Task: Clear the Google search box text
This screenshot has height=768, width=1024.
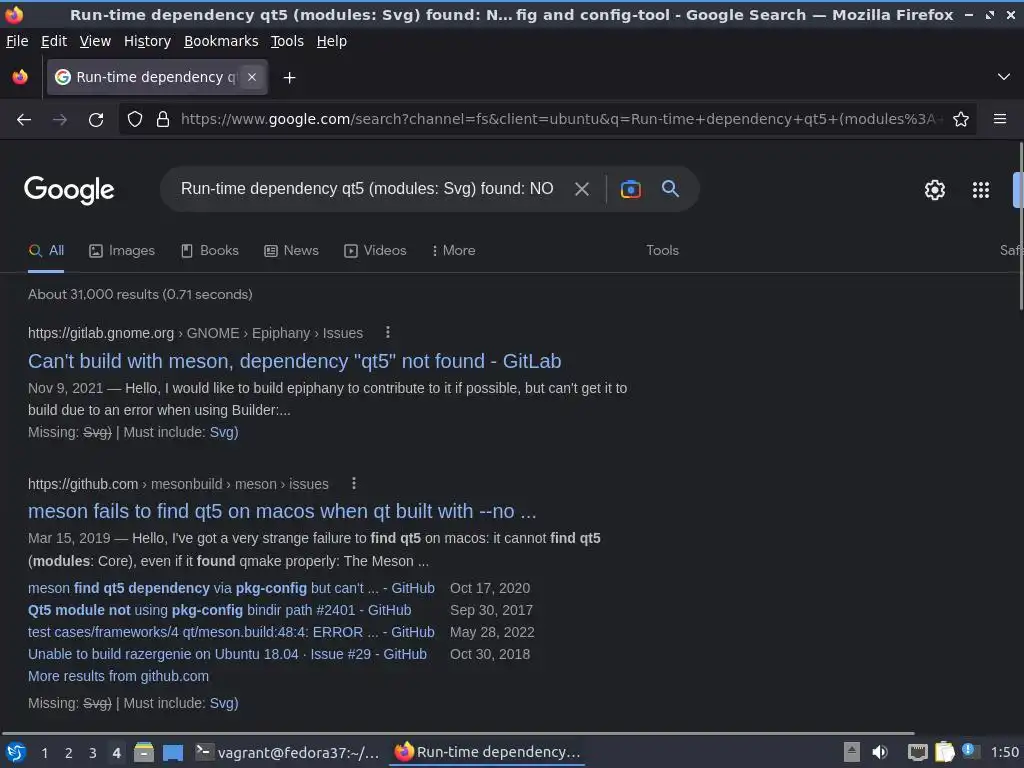Action: 581,189
